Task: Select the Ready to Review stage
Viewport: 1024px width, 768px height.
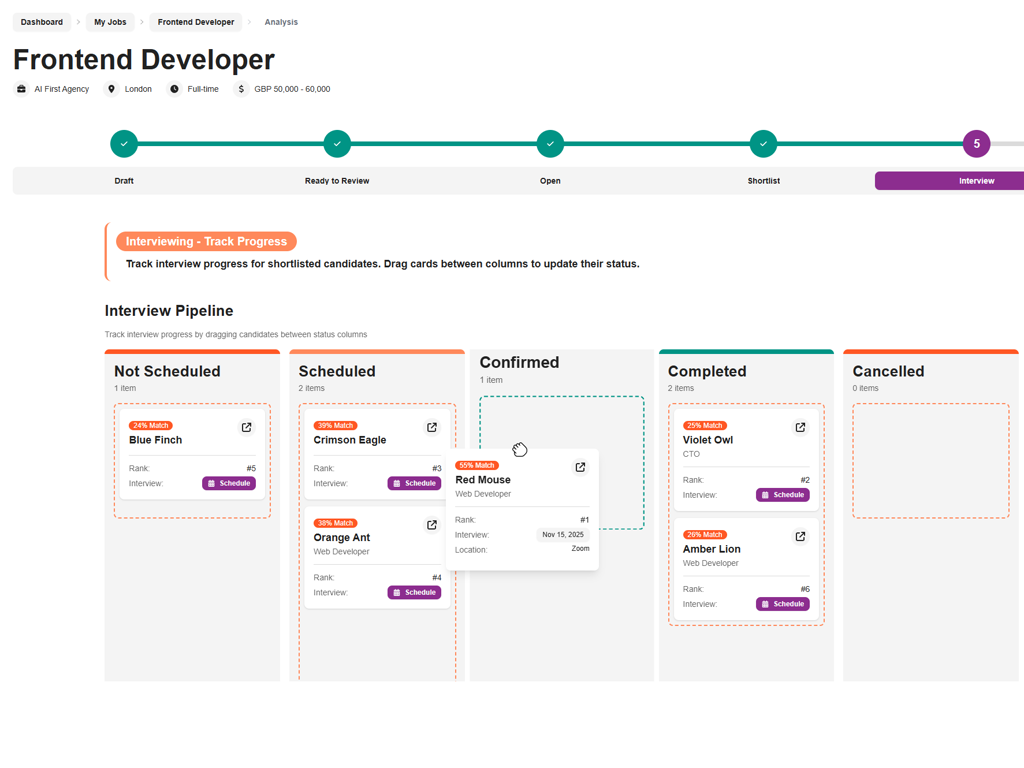Action: (x=337, y=181)
